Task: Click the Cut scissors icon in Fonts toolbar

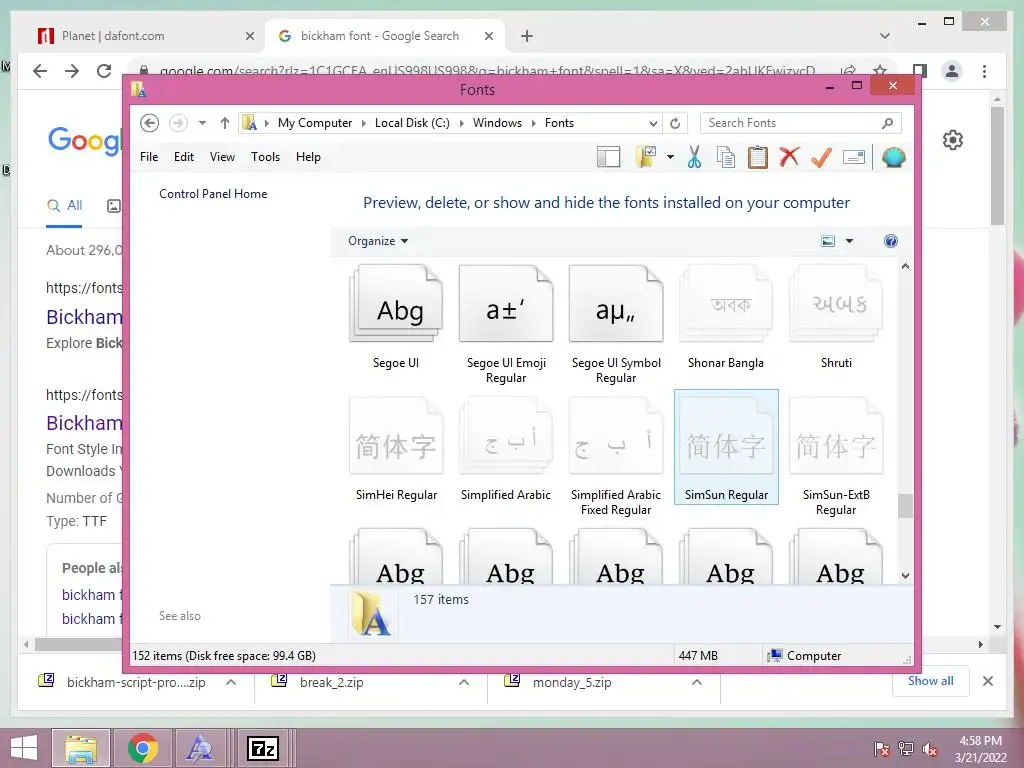Action: 694,157
